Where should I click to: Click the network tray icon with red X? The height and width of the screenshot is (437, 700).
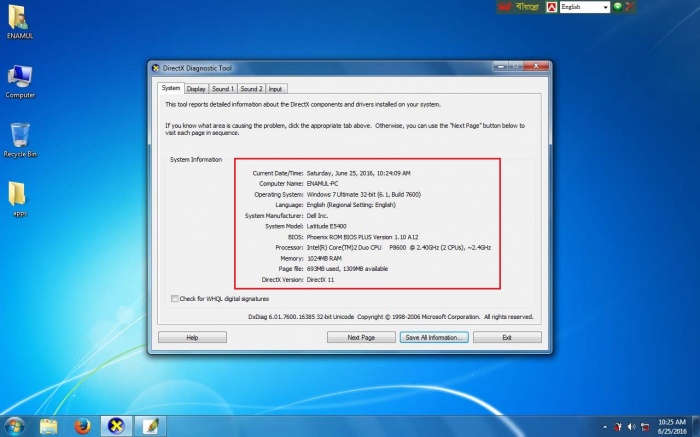645,426
